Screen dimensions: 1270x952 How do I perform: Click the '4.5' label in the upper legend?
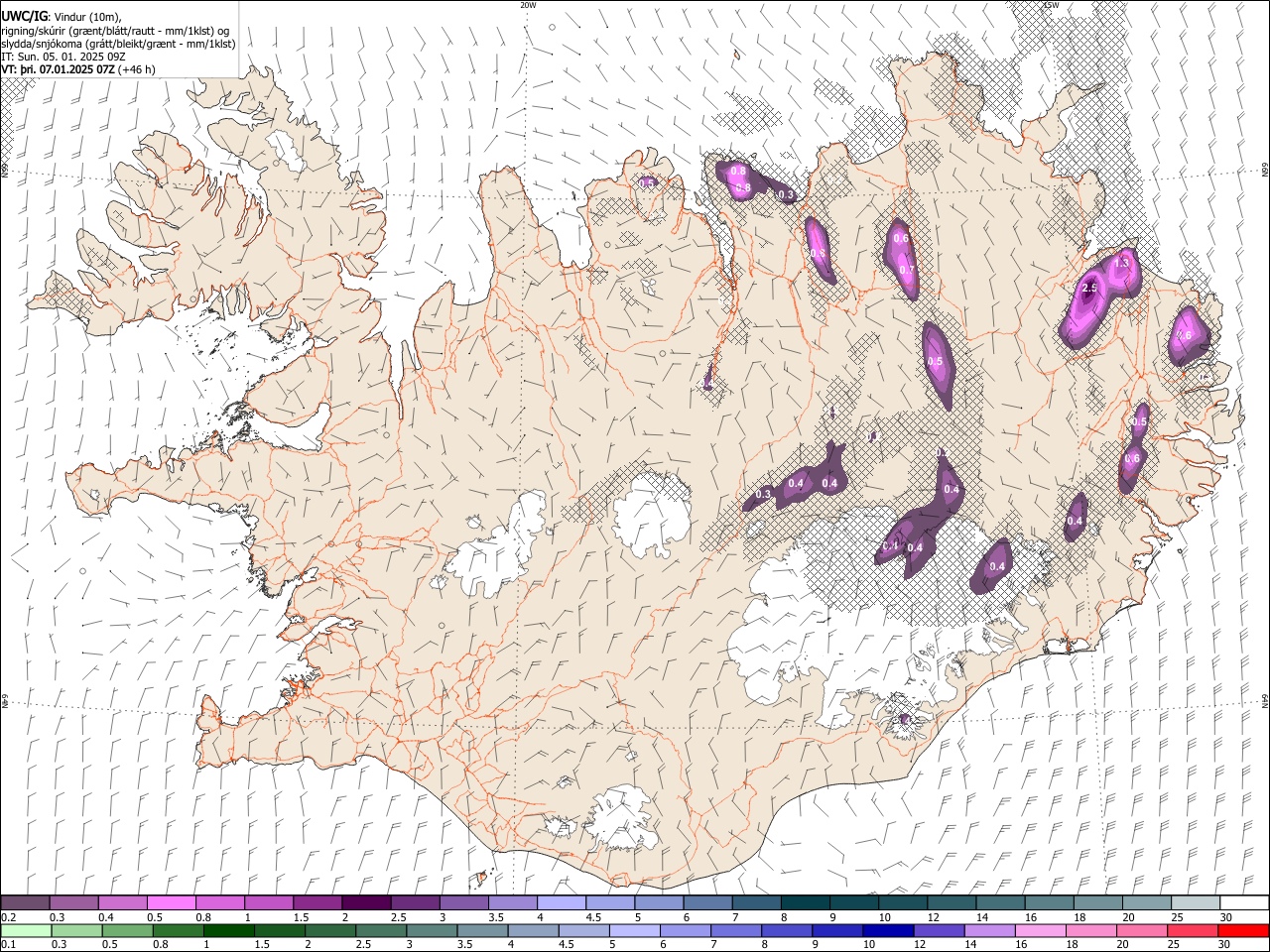(593, 917)
